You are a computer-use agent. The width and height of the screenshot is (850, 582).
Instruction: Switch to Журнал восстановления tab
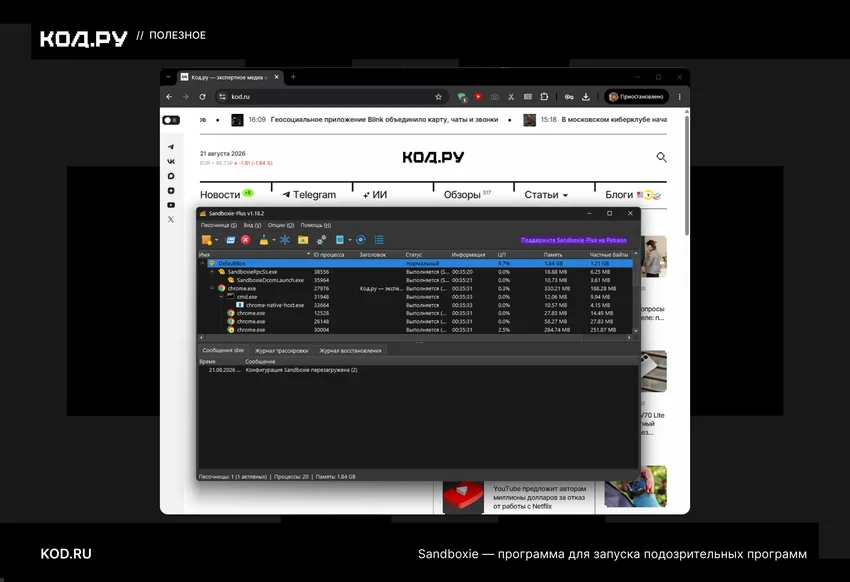350,351
